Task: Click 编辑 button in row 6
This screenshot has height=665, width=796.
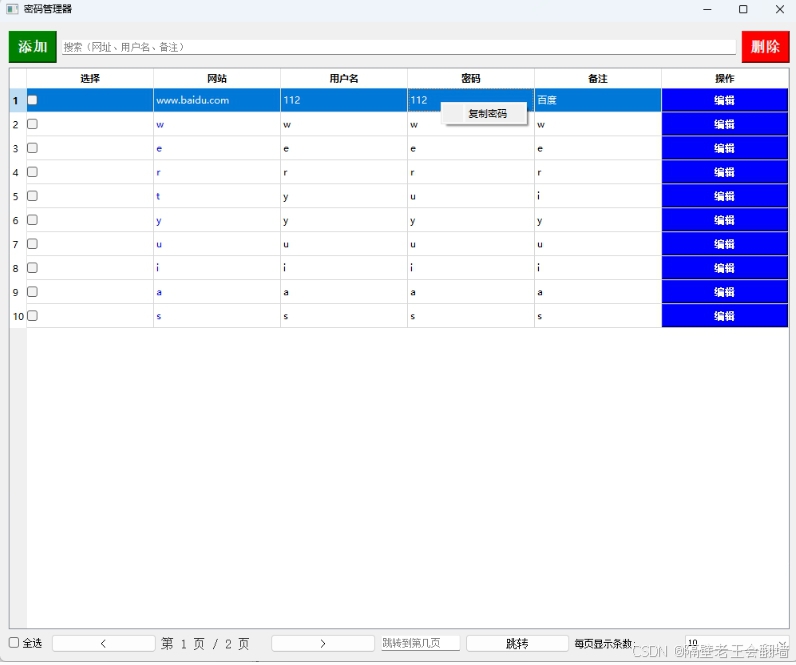Action: 724,220
